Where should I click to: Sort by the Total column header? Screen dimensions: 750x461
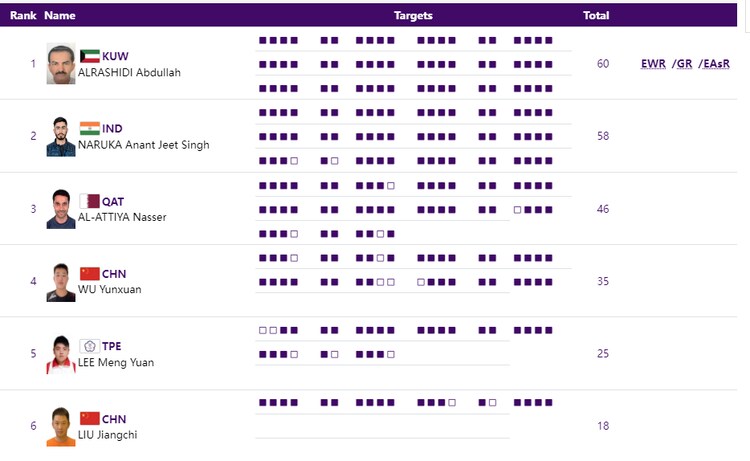(x=596, y=16)
